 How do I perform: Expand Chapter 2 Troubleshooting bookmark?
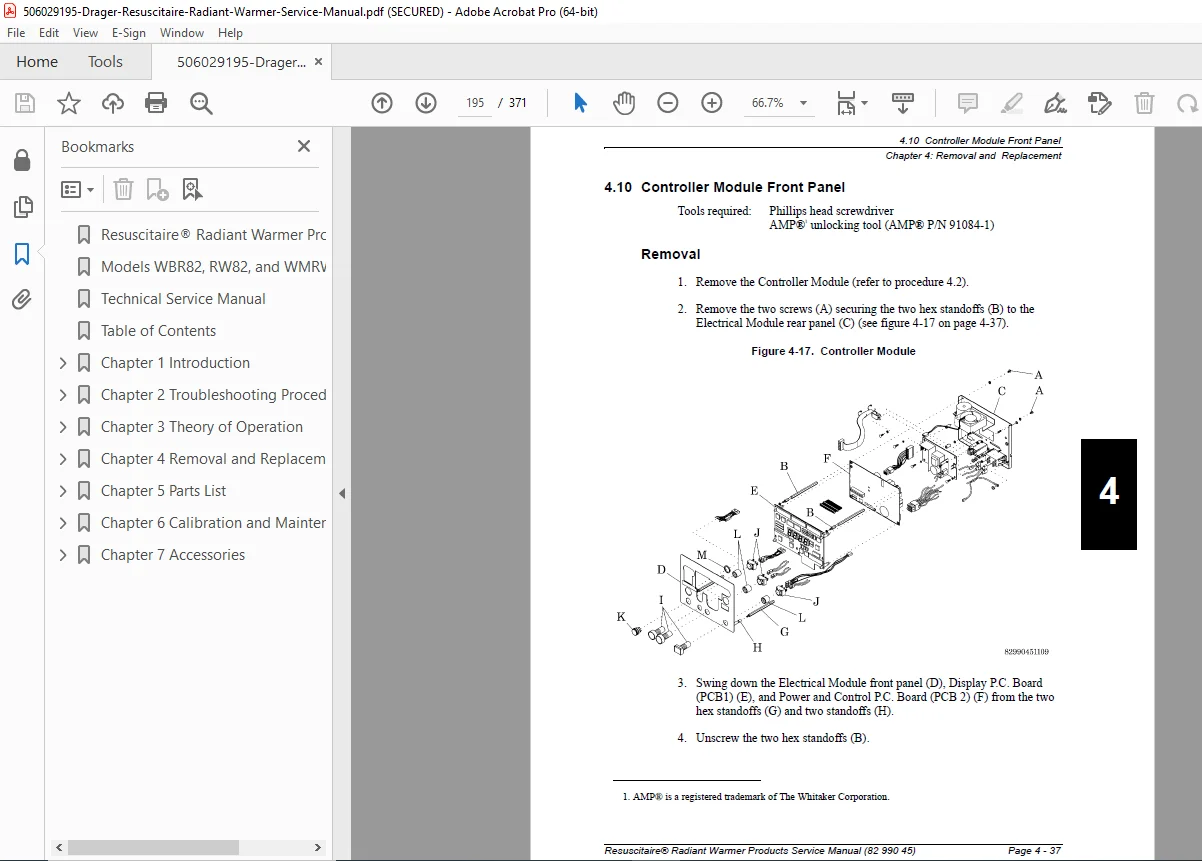pos(63,395)
